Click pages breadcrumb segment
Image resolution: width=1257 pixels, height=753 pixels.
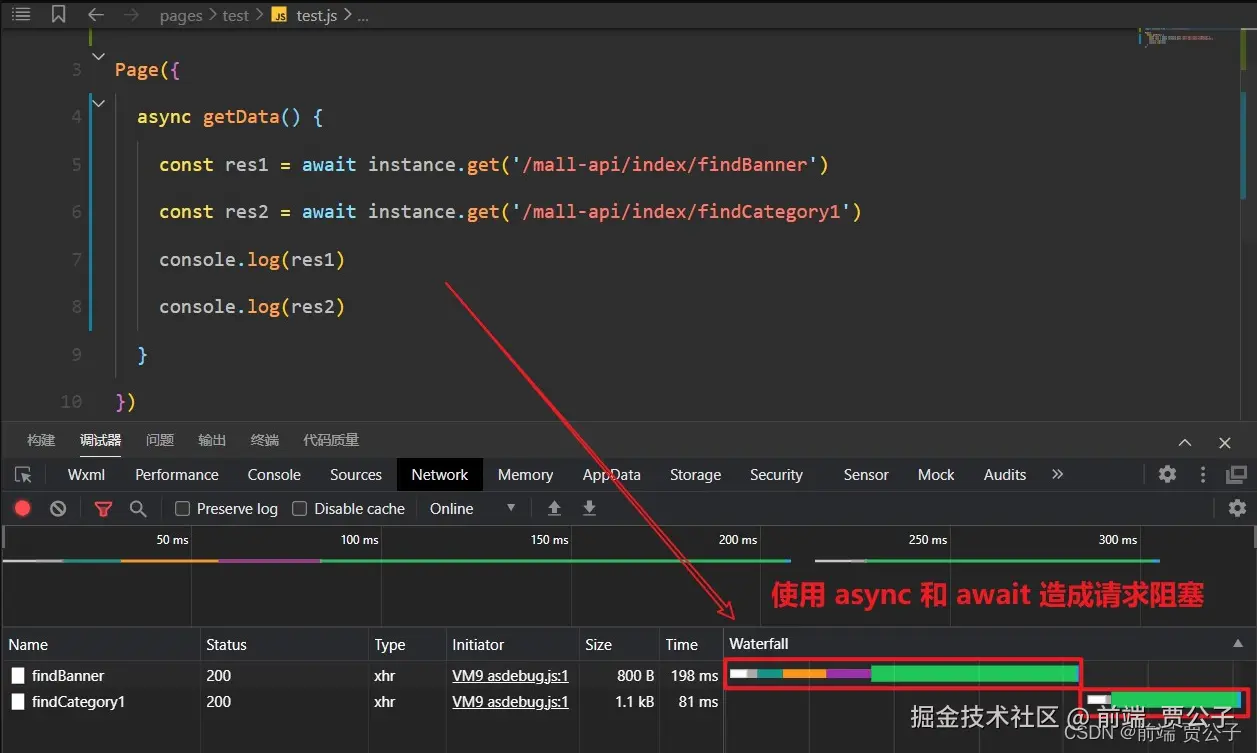181,16
